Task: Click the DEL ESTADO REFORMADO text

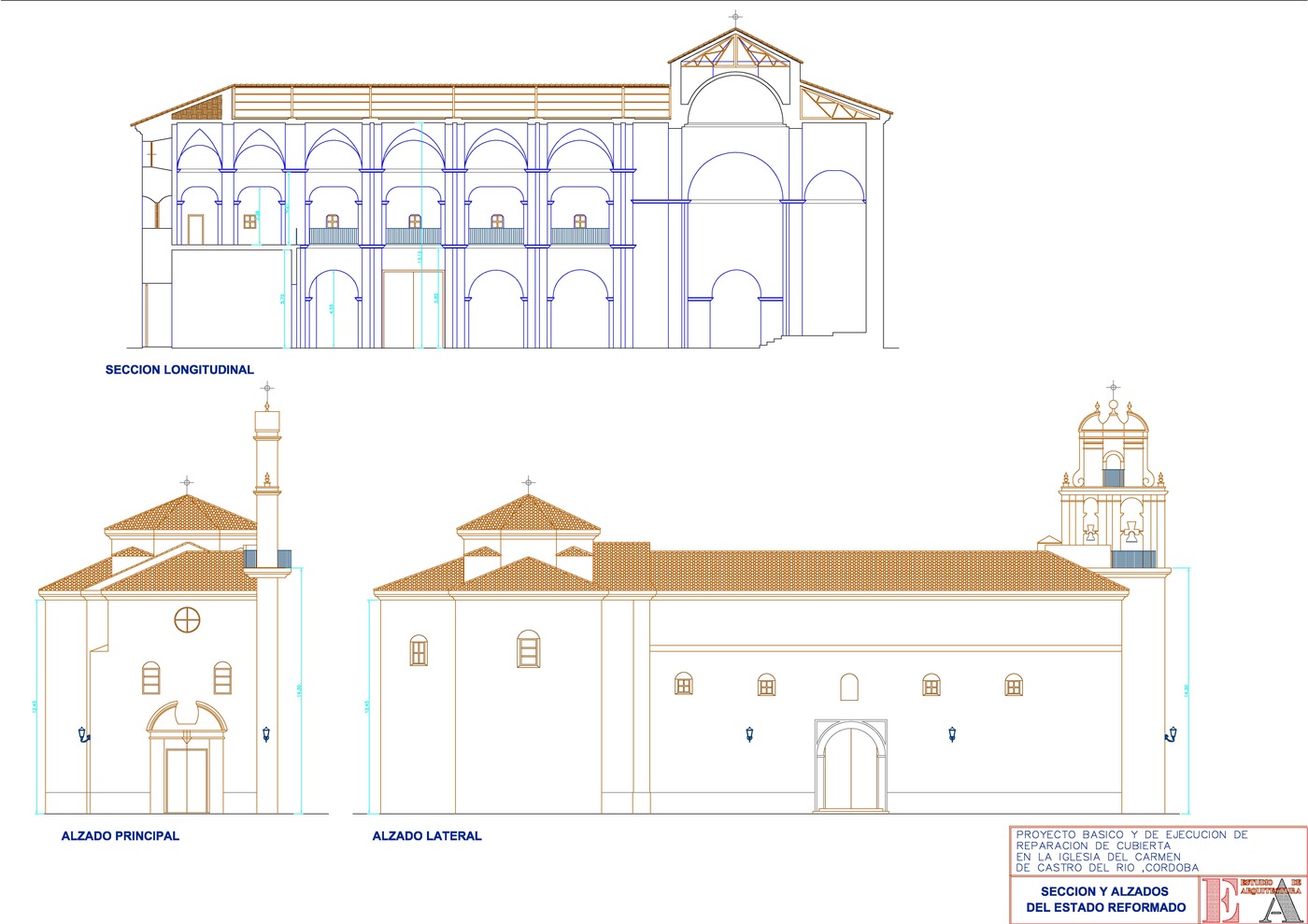Action: coord(1105,907)
